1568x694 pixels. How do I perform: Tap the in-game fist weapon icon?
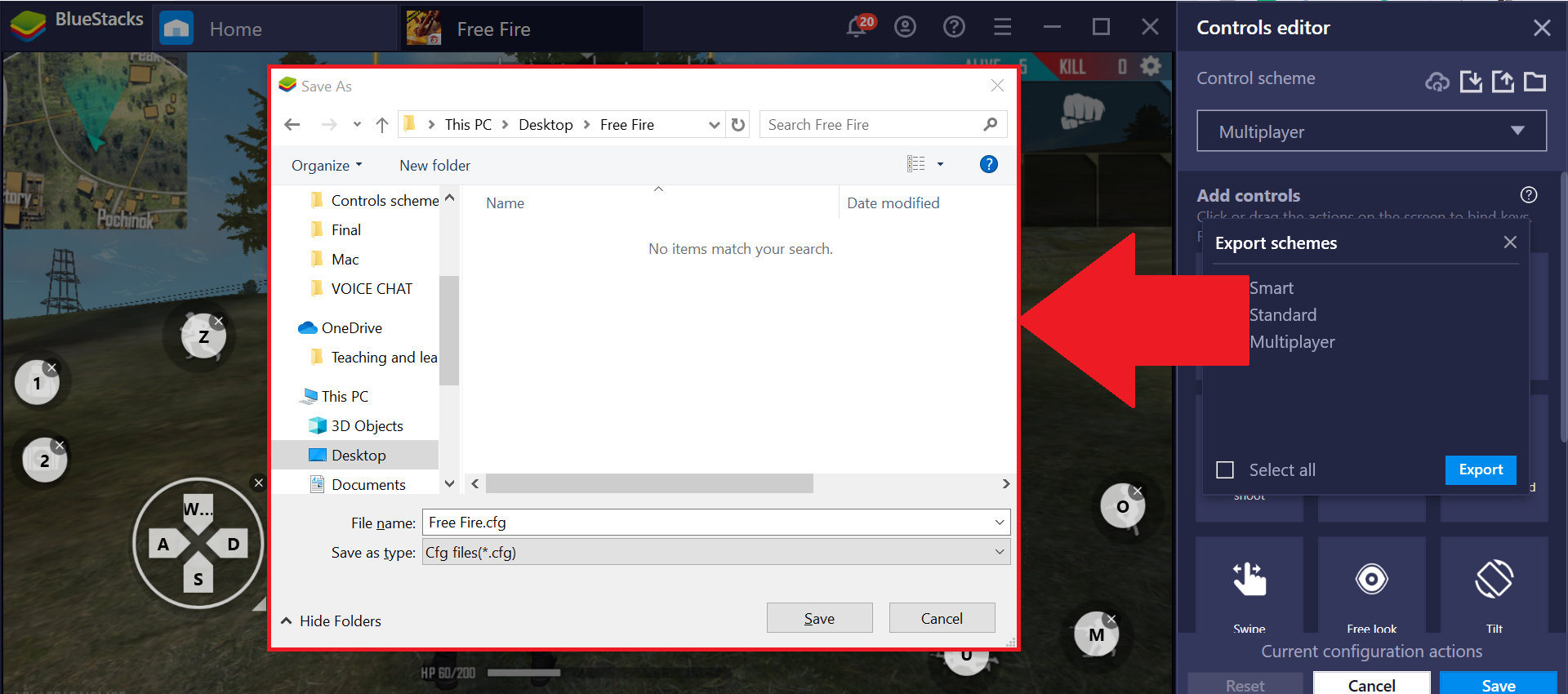point(1081,110)
